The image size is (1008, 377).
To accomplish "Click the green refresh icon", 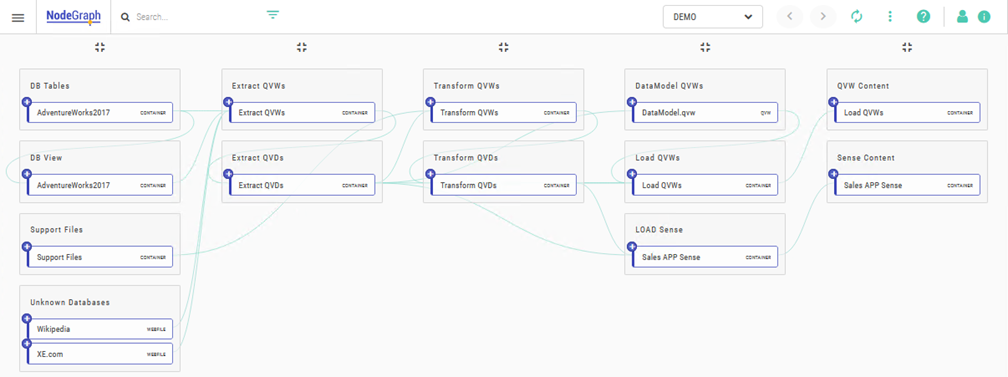I will click(856, 17).
